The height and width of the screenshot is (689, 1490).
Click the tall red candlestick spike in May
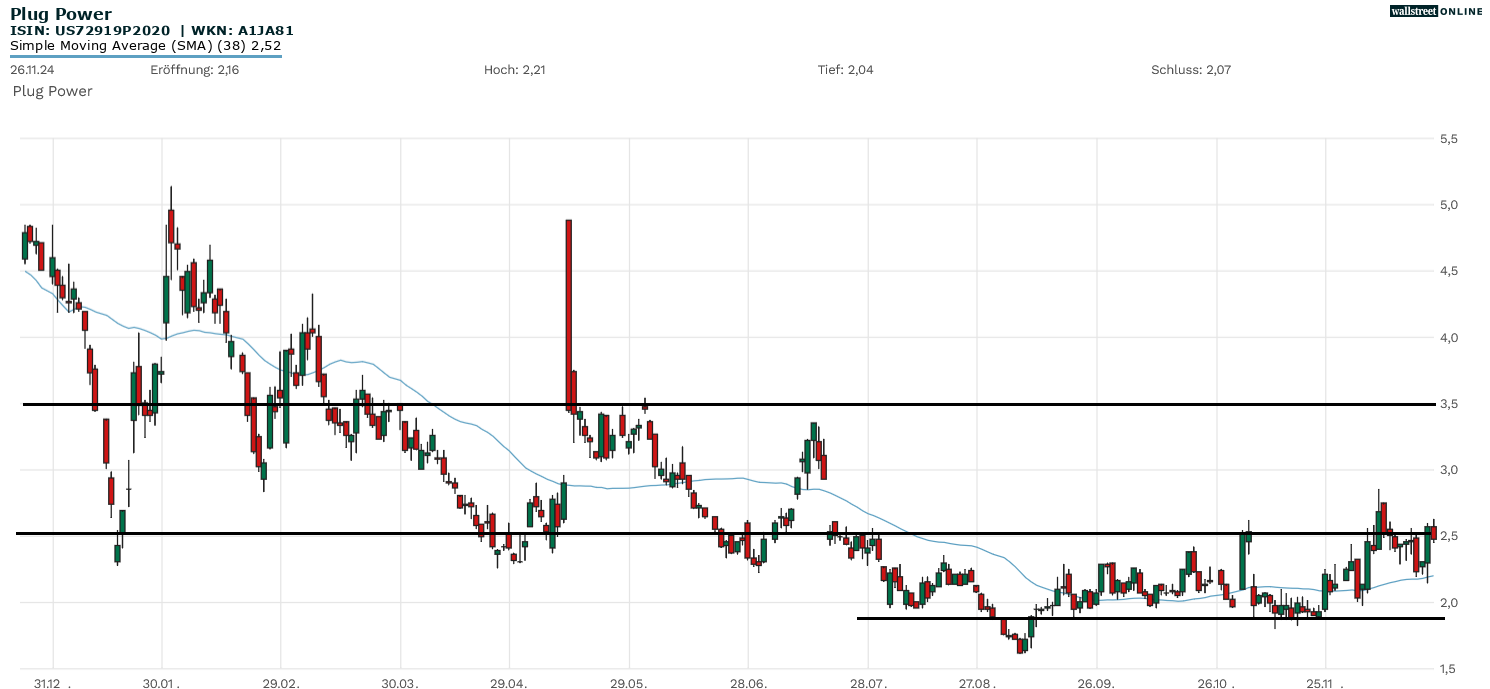point(568,300)
